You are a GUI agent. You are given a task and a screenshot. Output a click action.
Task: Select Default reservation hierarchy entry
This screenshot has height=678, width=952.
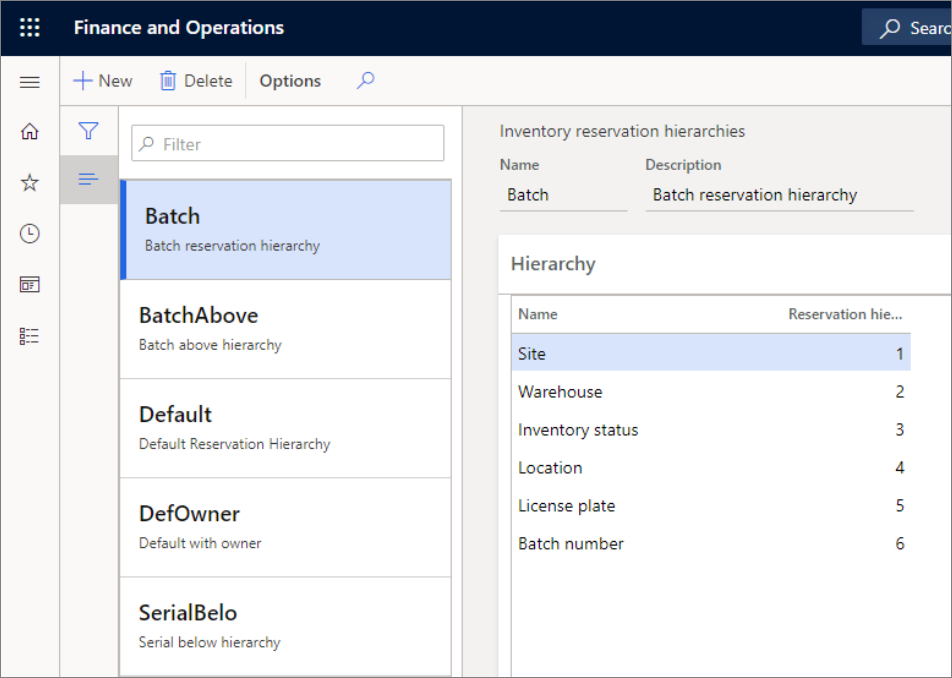tap(286, 429)
